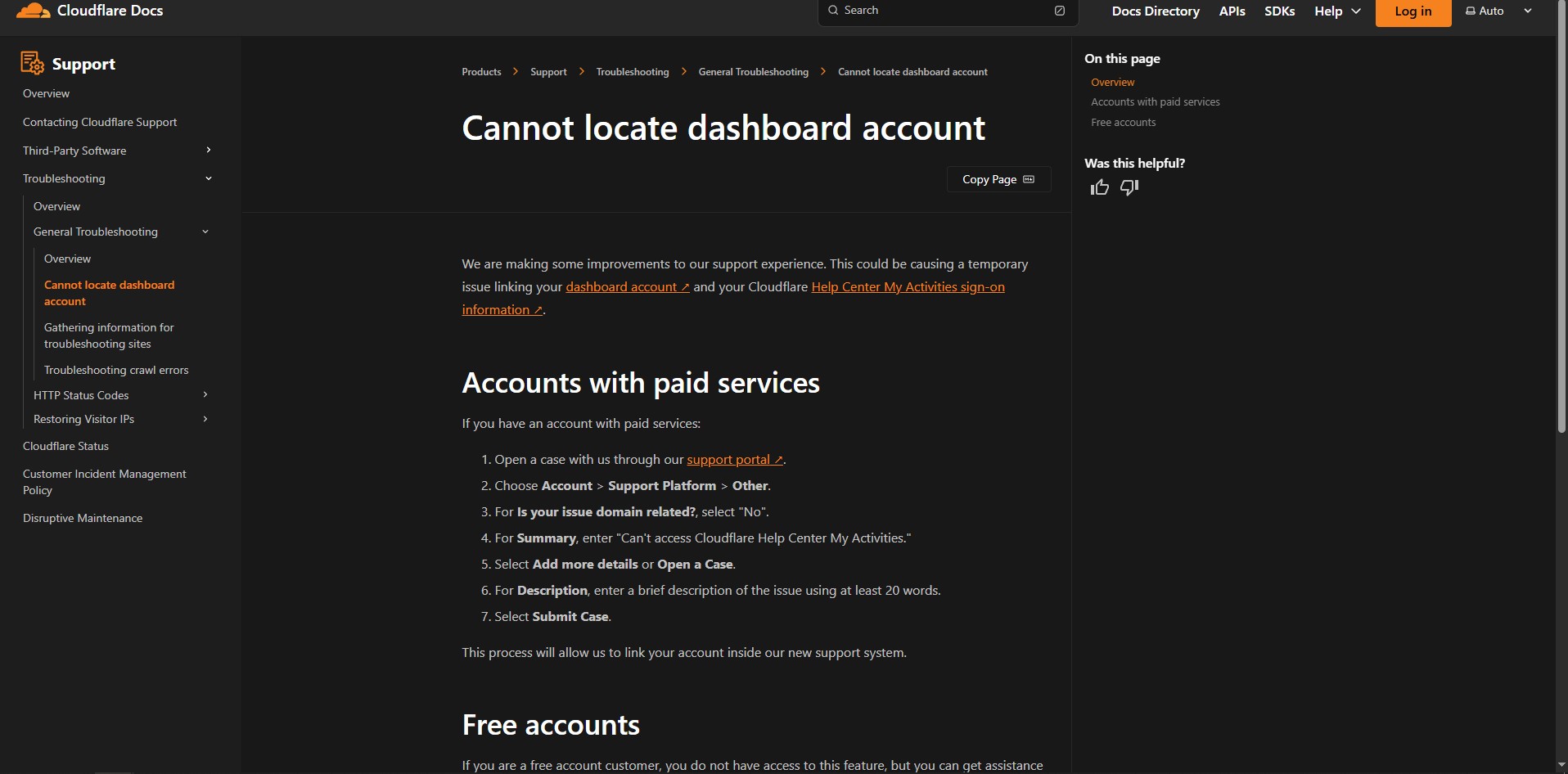The image size is (1568, 774).
Task: Click Troubleshooting in breadcrumb
Action: [633, 72]
